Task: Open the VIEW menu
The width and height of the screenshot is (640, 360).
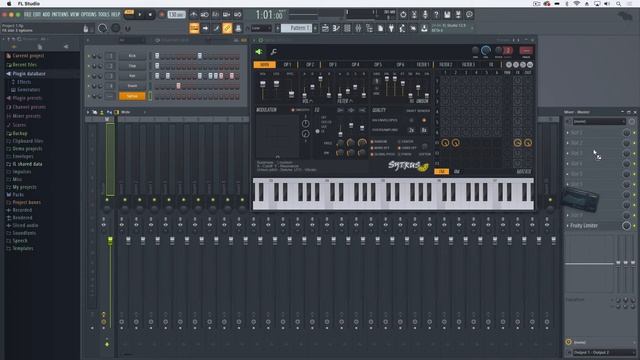Action: pyautogui.click(x=74, y=14)
